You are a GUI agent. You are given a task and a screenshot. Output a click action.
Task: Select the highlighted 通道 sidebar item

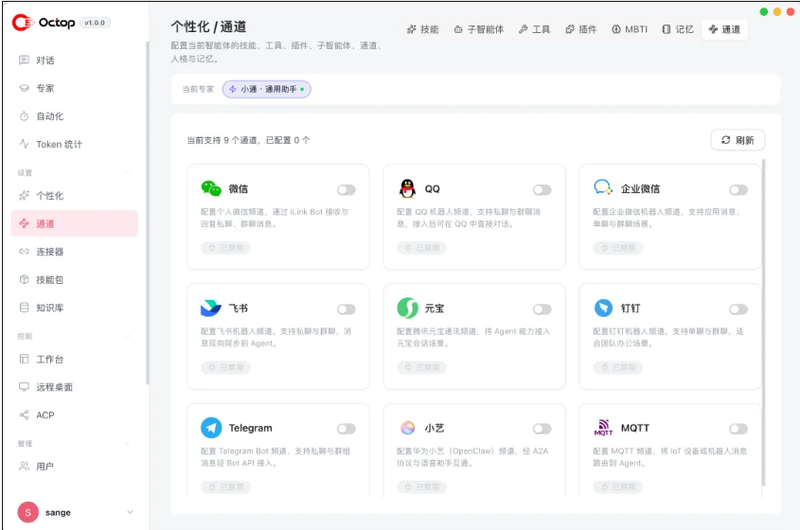click(74, 223)
